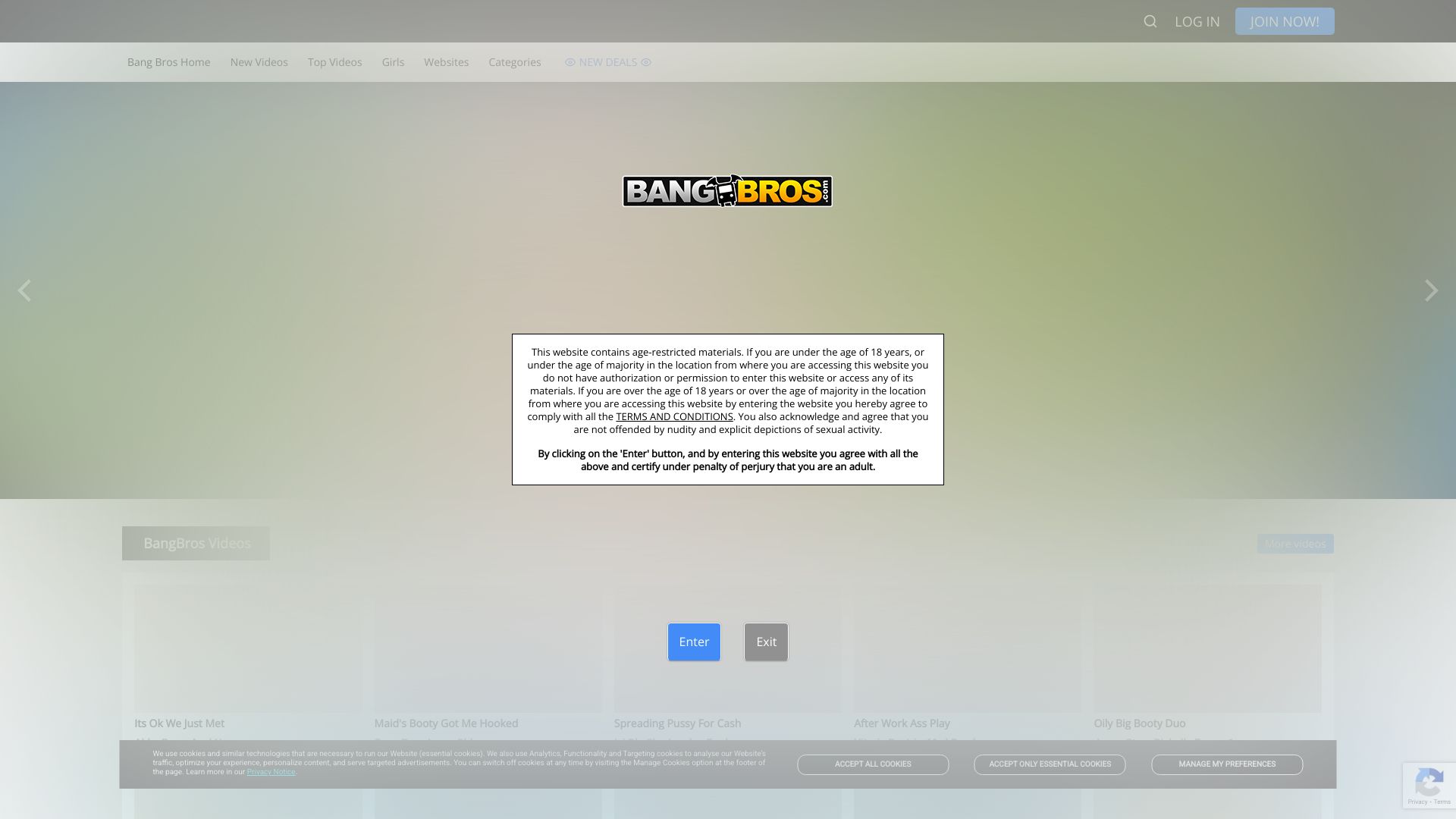The height and width of the screenshot is (819, 1456).
Task: Open the Privacy Notice link
Action: pos(271,772)
